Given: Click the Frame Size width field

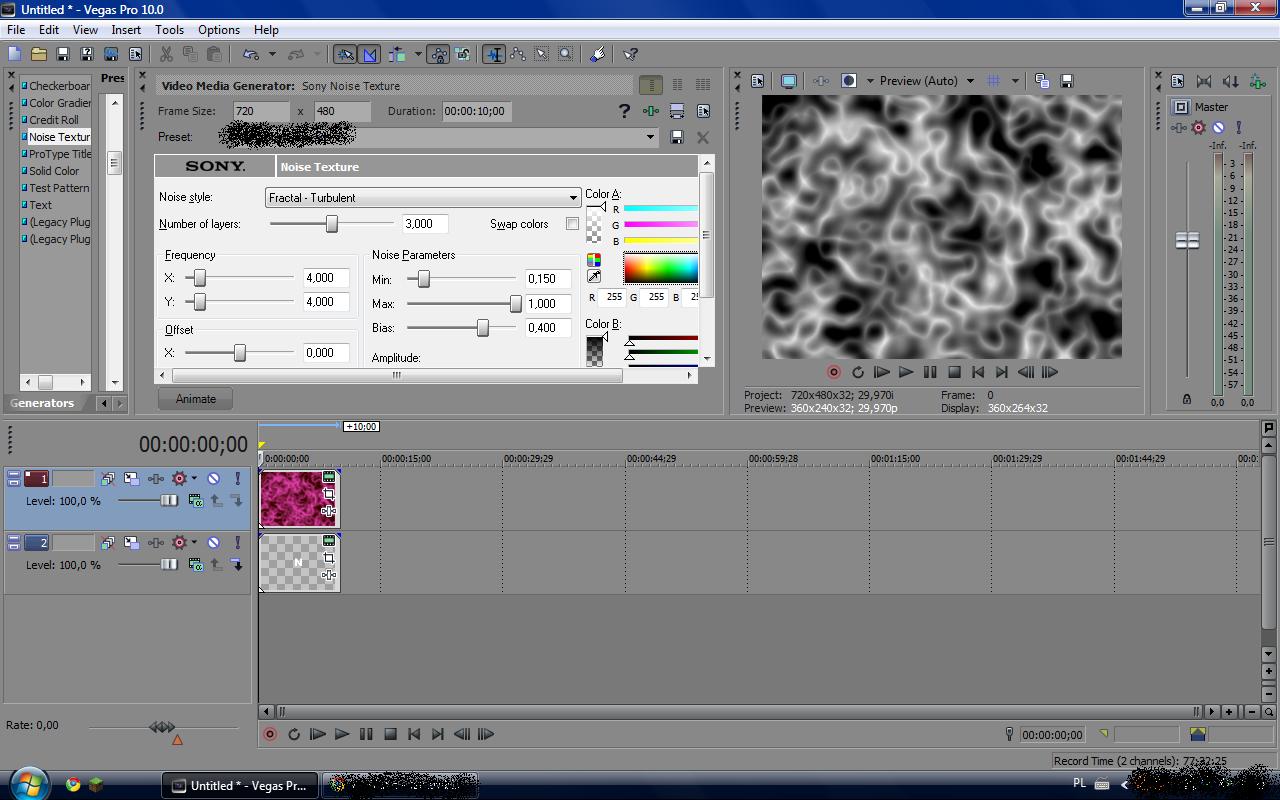Looking at the screenshot, I should click(260, 111).
